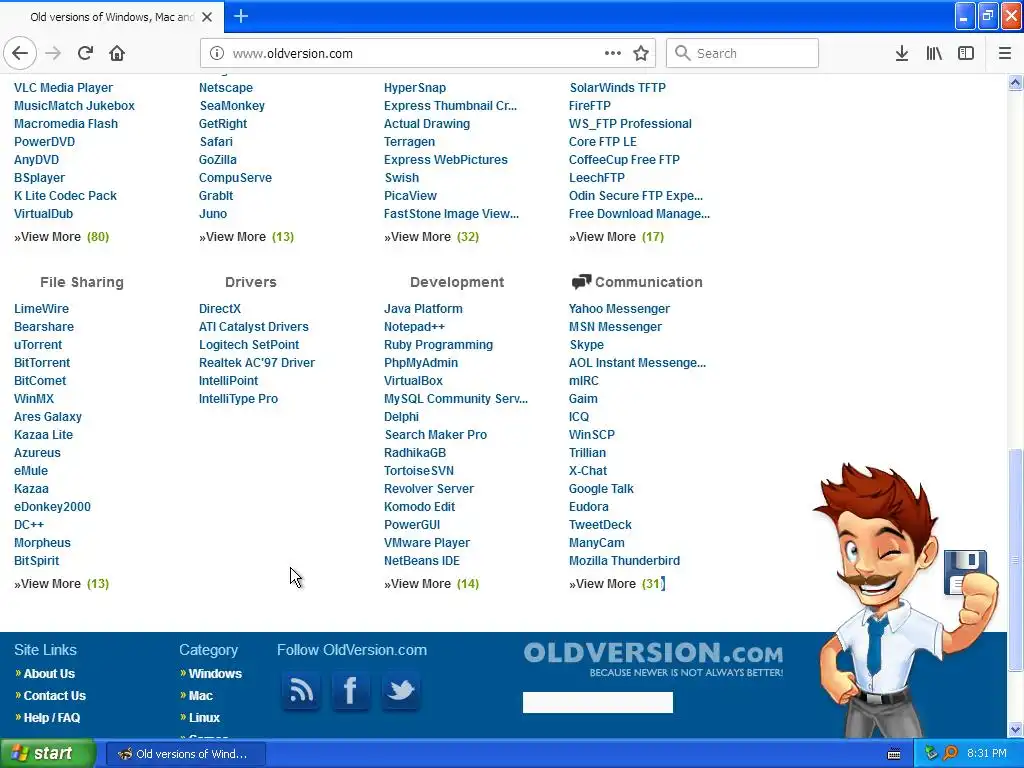Image resolution: width=1024 pixels, height=768 pixels.
Task: Click the Communication speech bubble icon
Action: 581,282
